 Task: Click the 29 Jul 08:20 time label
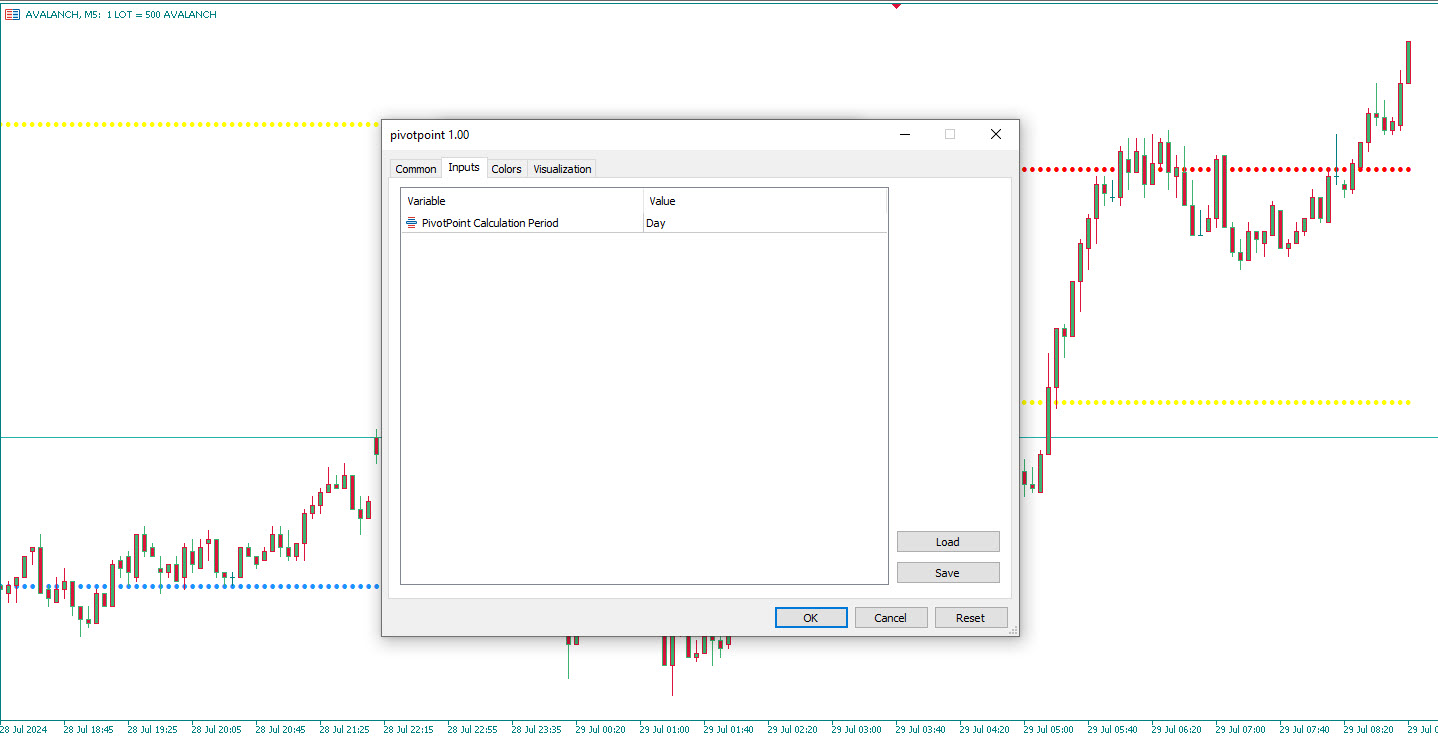tap(1368, 729)
